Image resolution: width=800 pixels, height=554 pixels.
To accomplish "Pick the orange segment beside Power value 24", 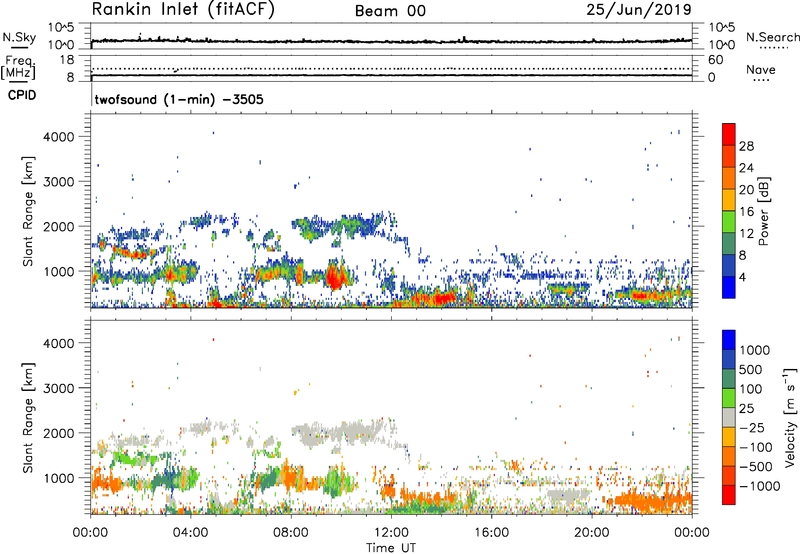I will pyautogui.click(x=729, y=178).
